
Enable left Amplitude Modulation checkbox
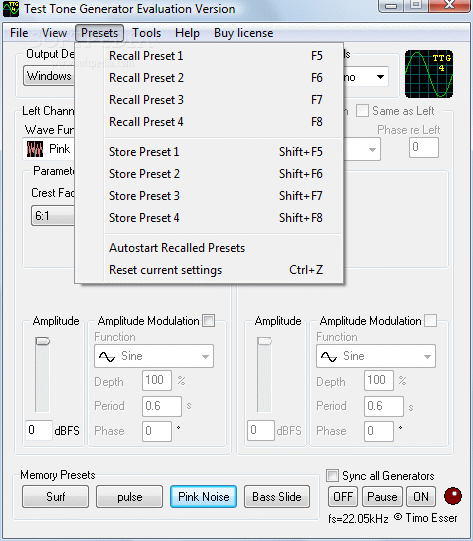tap(208, 320)
